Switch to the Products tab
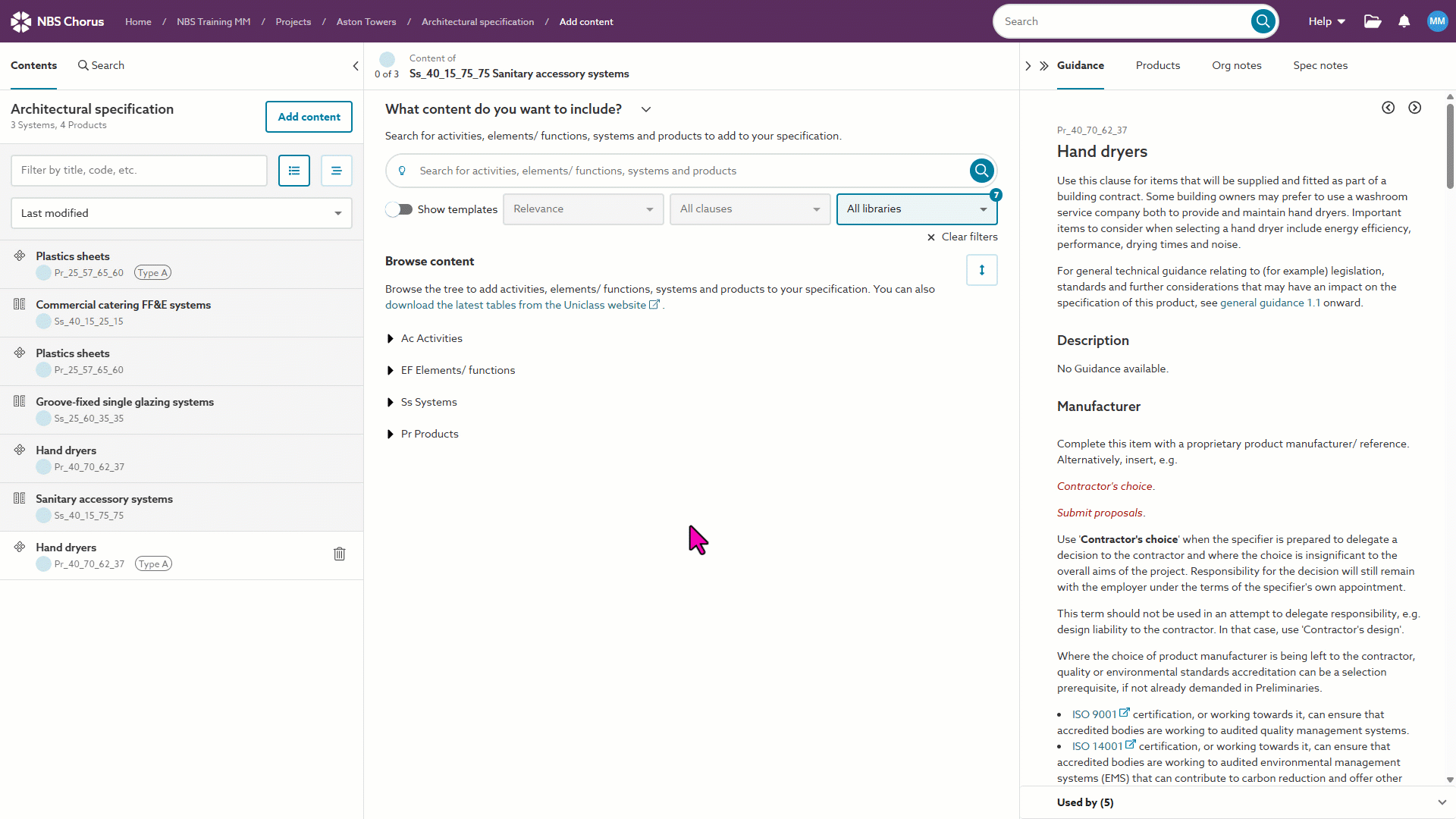This screenshot has width=1456, height=819. click(1157, 66)
